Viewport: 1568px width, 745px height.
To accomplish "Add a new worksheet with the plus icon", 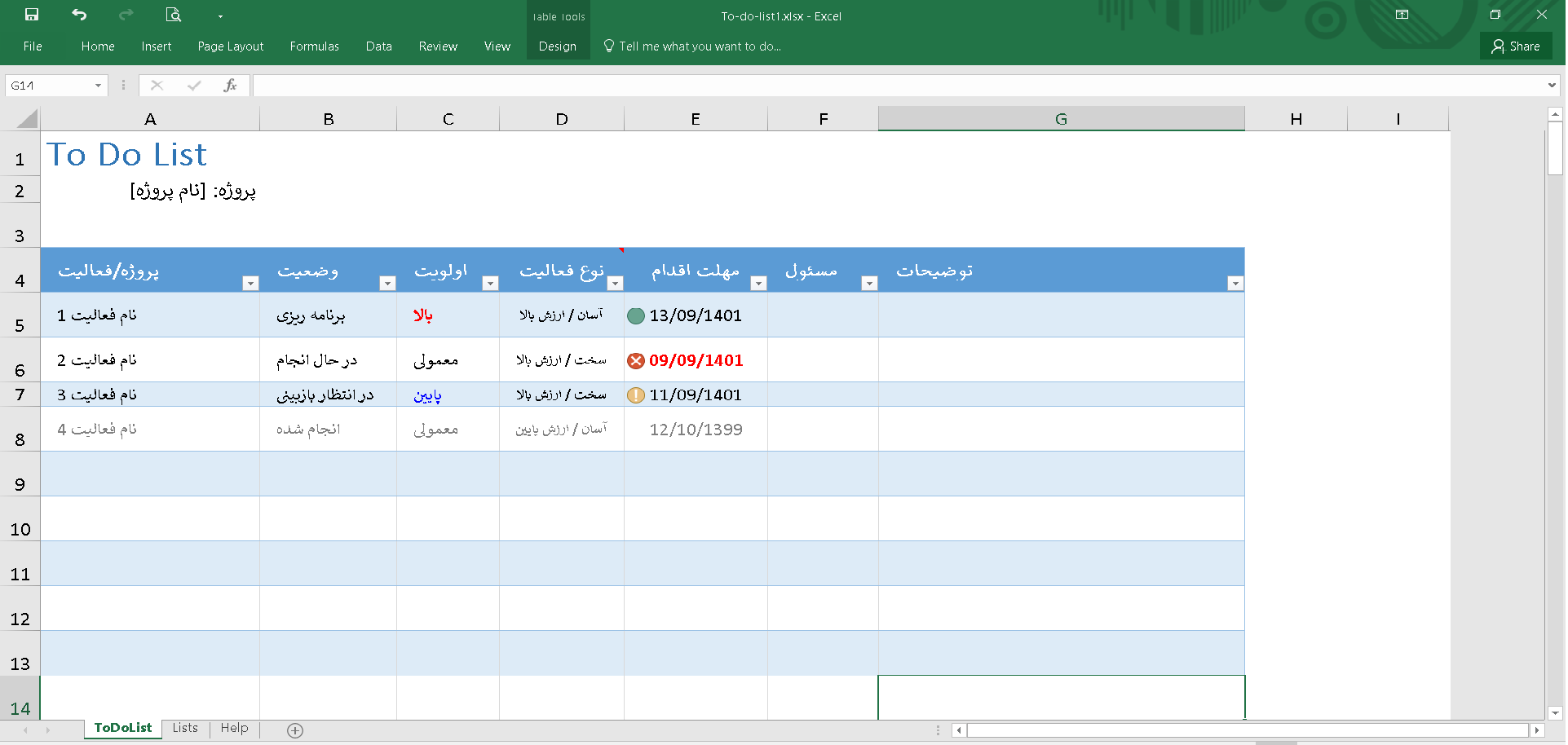I will [295, 730].
